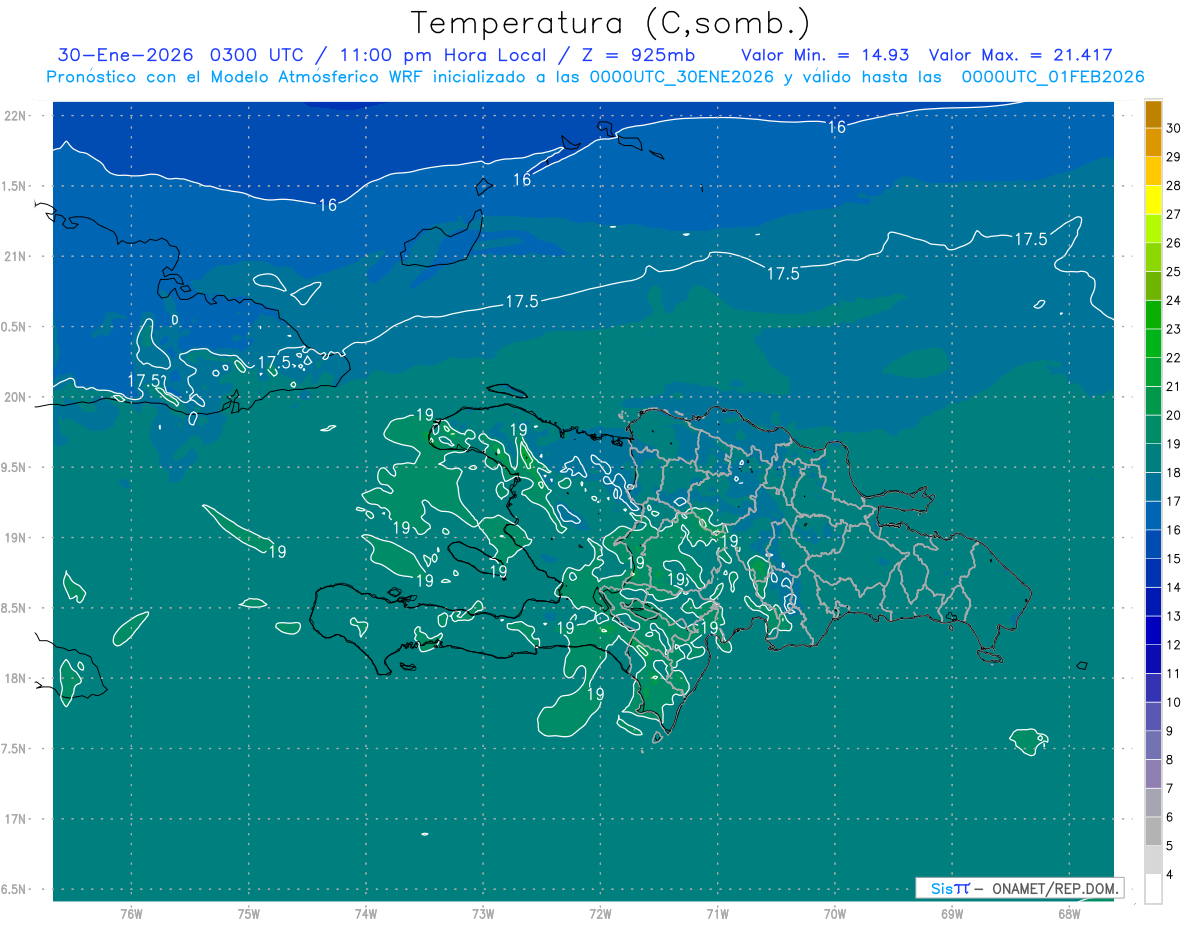Click the 17.5 contour label nearest the right edge
The image size is (1200, 927).
[x=1031, y=239]
